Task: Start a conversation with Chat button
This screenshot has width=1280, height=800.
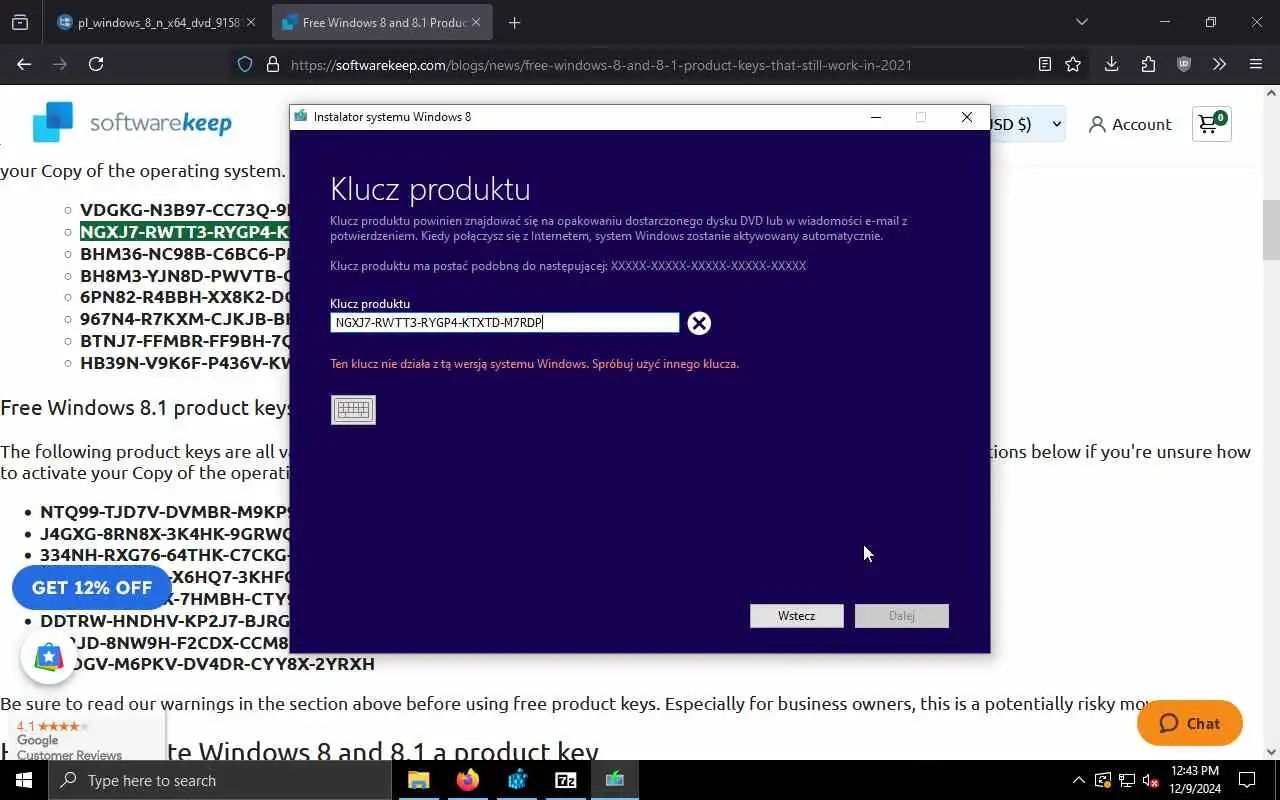Action: tap(1190, 723)
